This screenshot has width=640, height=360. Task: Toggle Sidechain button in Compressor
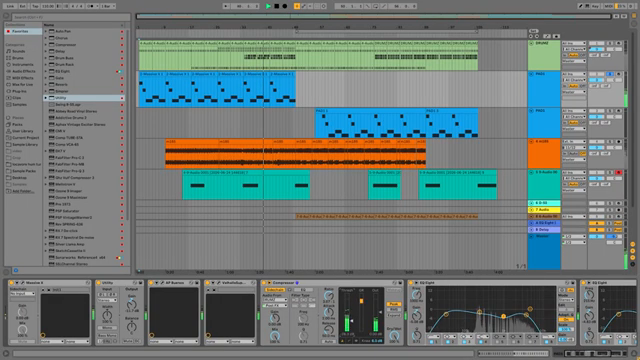[x=274, y=290]
